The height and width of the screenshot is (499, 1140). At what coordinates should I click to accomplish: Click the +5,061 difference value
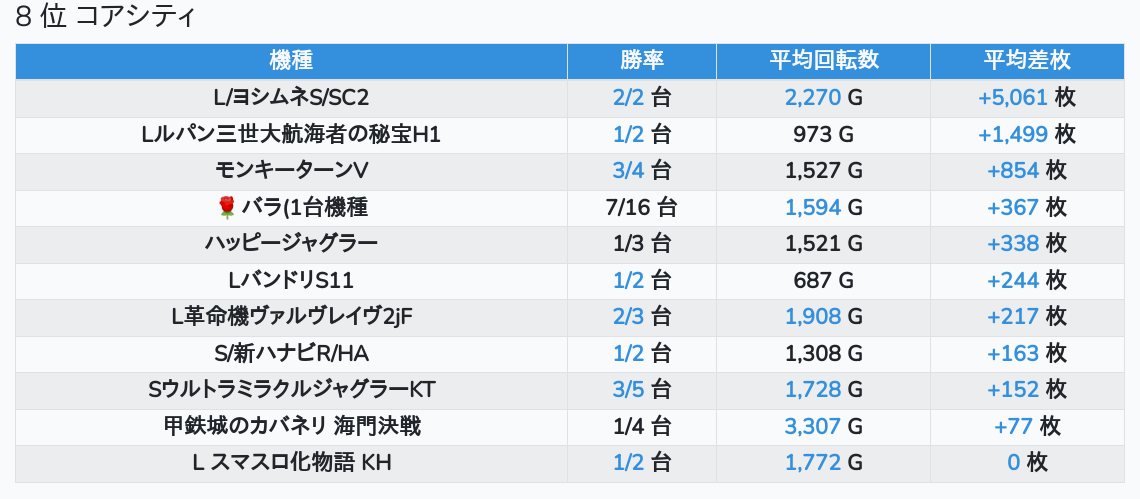1013,98
